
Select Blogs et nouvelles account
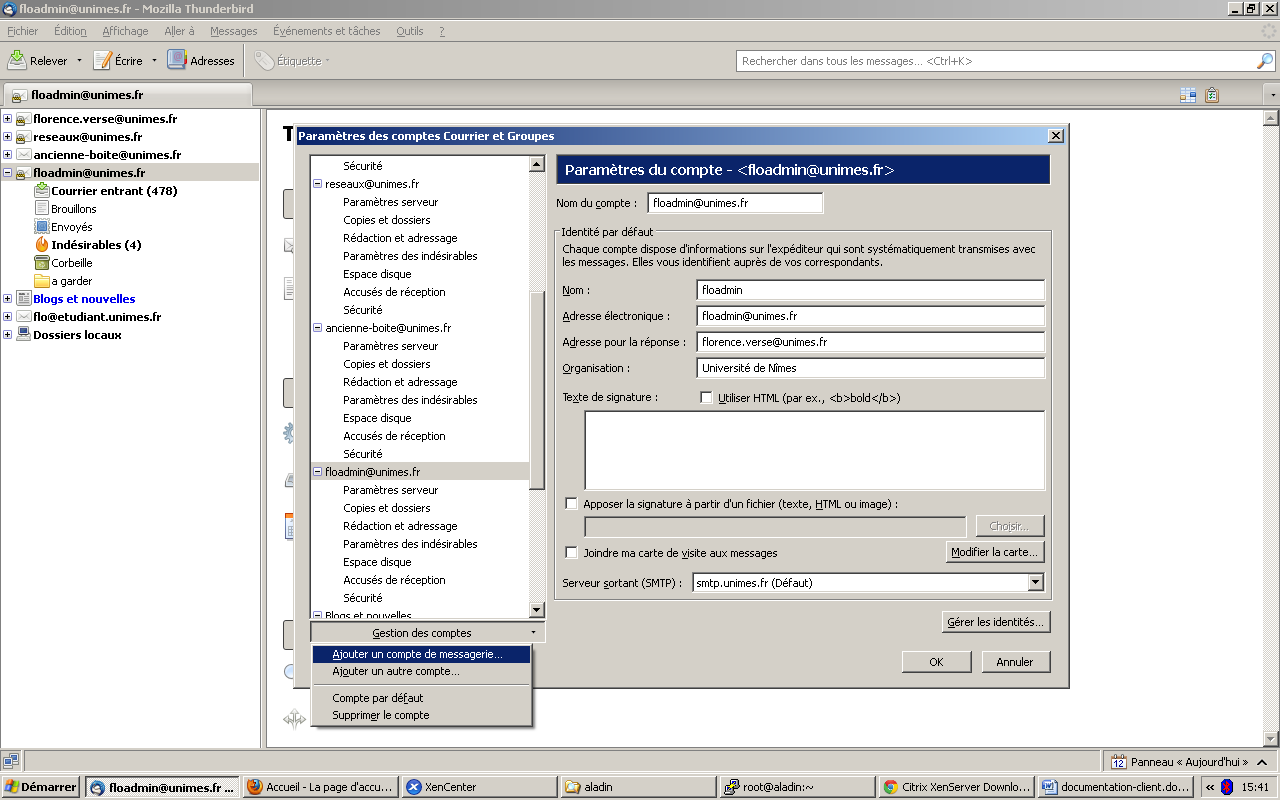click(x=84, y=299)
